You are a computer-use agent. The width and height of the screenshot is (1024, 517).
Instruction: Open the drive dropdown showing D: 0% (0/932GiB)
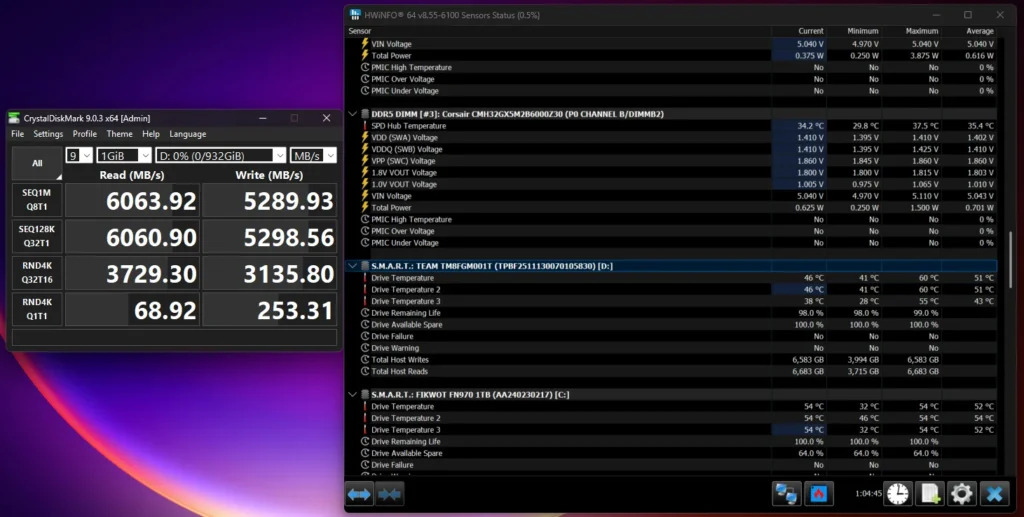coord(221,155)
